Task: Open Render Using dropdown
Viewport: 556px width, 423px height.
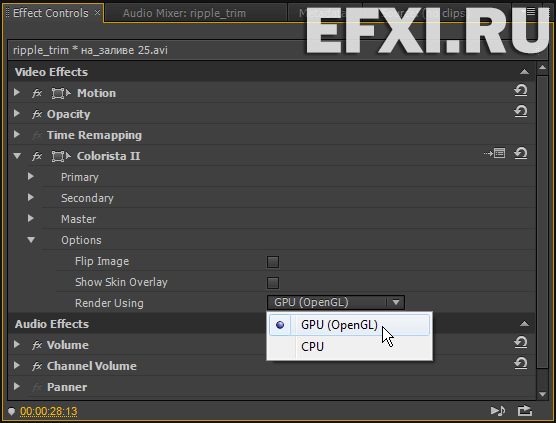Action: tap(335, 302)
